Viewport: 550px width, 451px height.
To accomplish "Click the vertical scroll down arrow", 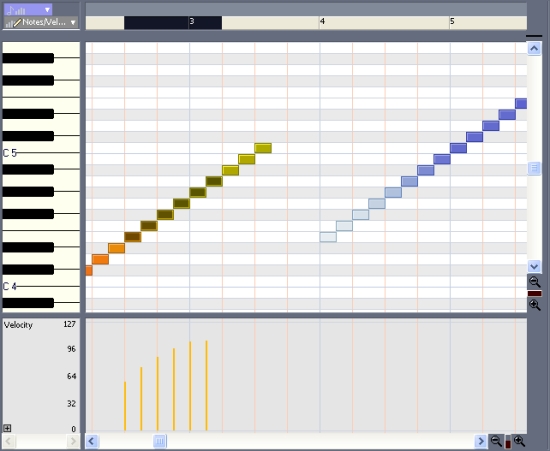I will 534,267.
